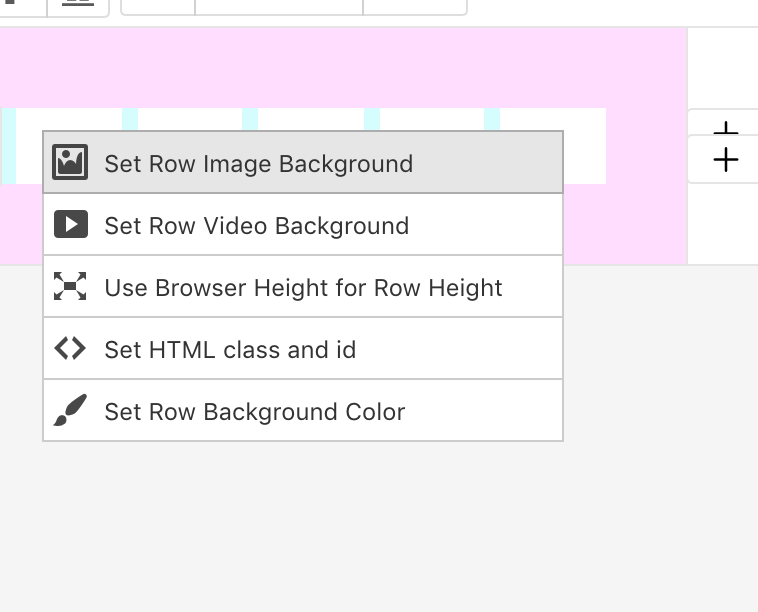Screen dimensions: 758x612
Task: Click the paintbrush icon for Row Background Color
Action: (70, 411)
